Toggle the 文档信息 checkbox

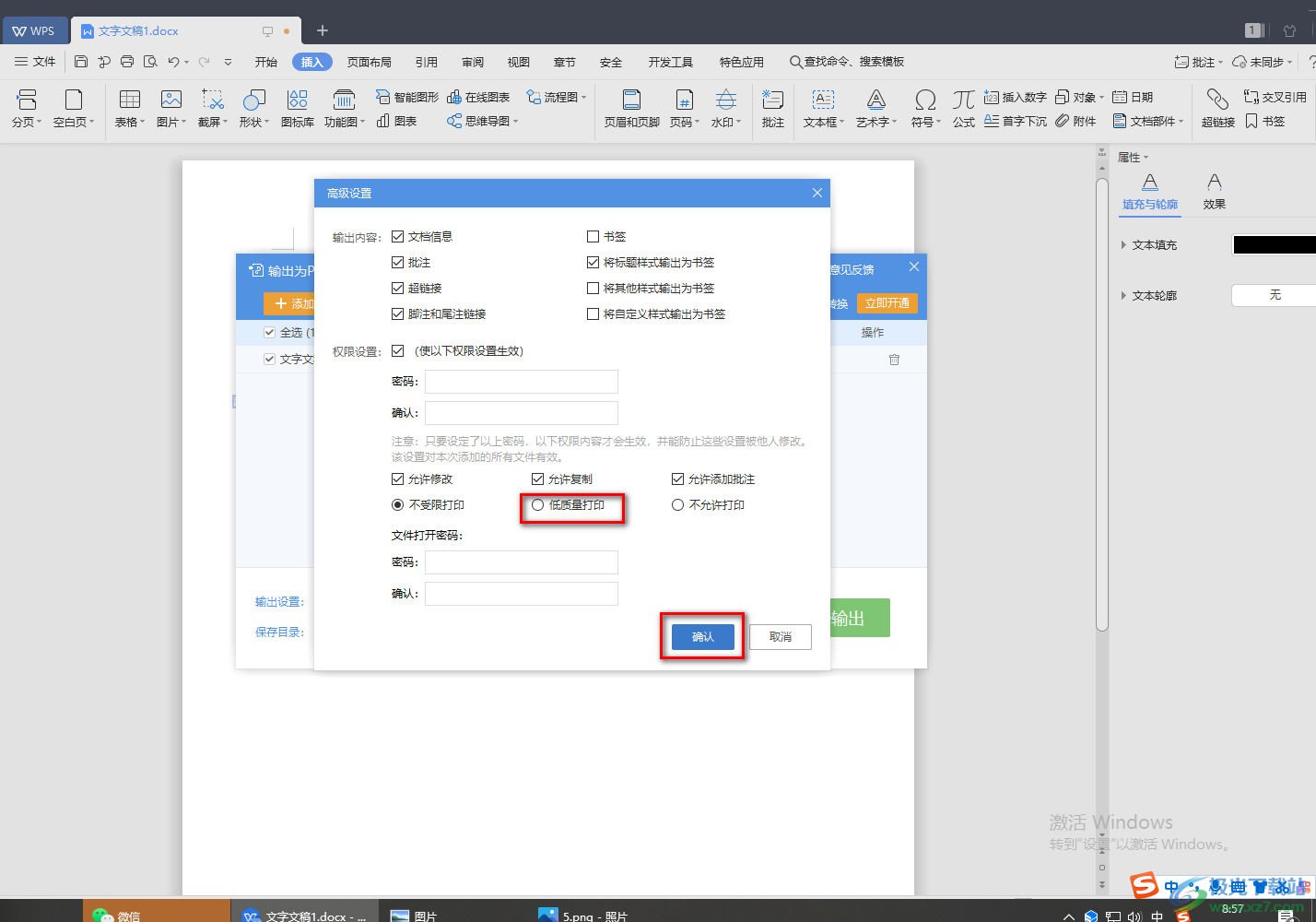pos(398,237)
